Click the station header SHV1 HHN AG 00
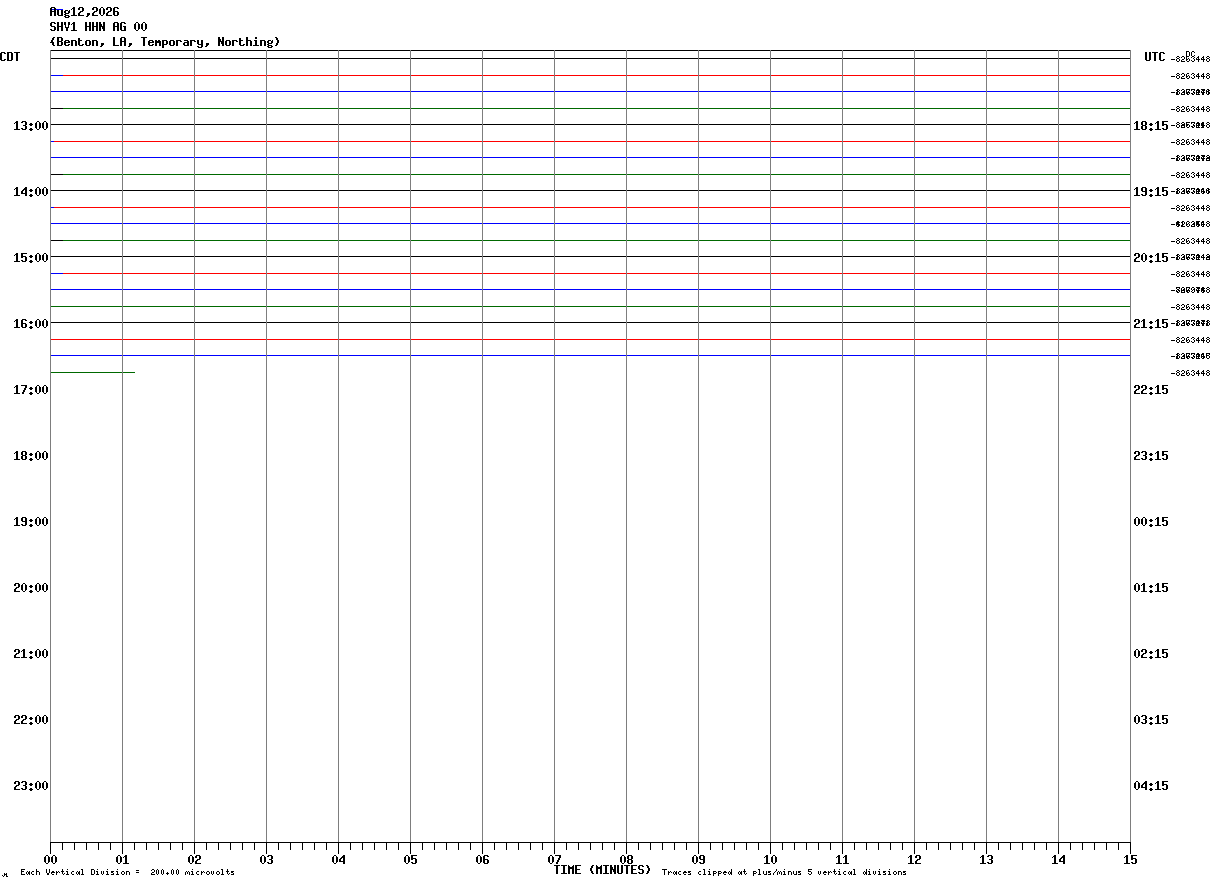Image resolution: width=1210 pixels, height=886 pixels. 98,27
